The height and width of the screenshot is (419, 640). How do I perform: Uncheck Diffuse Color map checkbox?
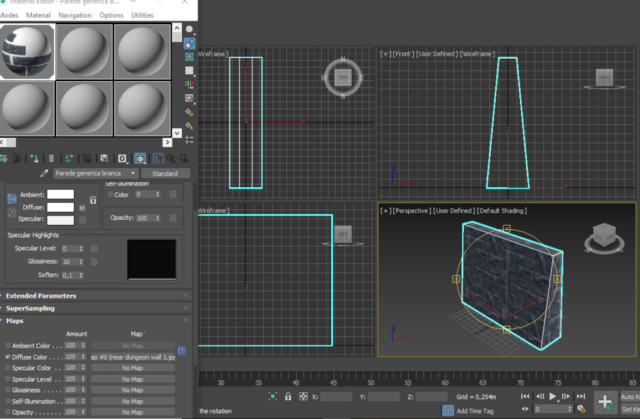pos(8,357)
